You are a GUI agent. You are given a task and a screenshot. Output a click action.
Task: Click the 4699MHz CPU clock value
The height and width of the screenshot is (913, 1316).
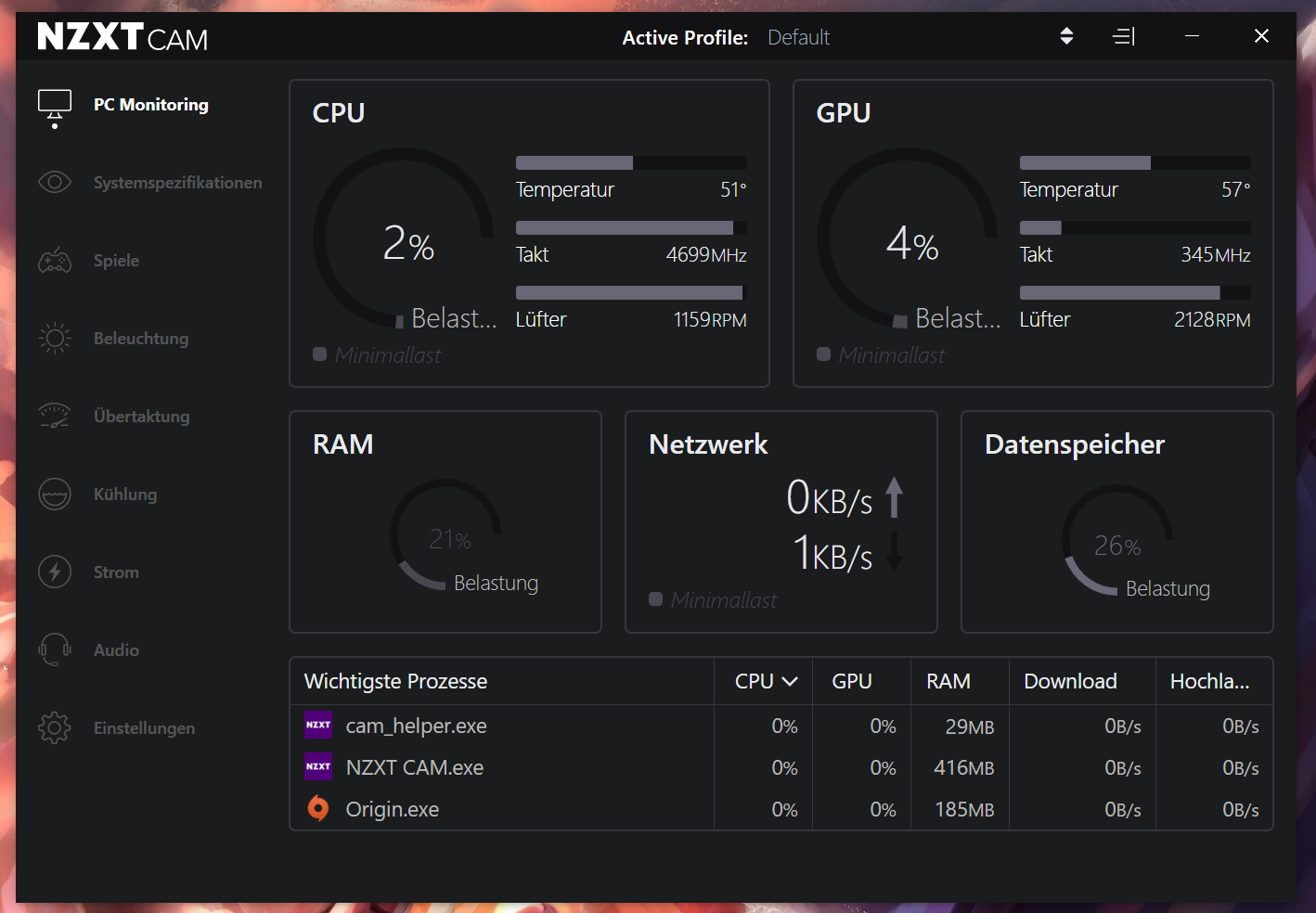pos(706,254)
